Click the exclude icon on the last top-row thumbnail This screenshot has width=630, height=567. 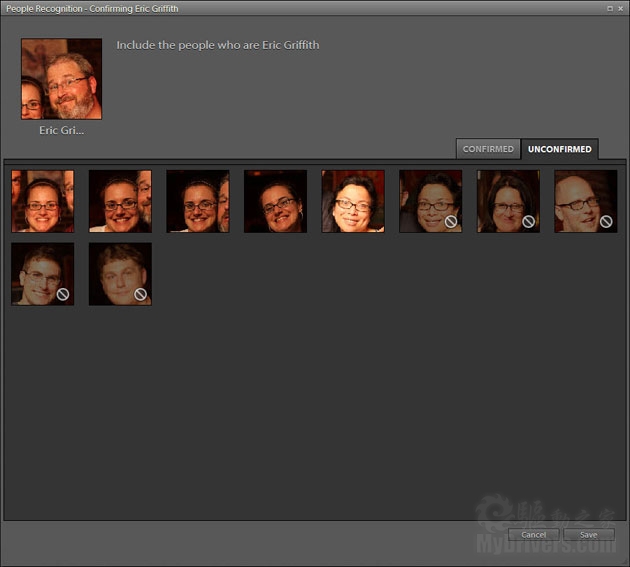point(606,222)
